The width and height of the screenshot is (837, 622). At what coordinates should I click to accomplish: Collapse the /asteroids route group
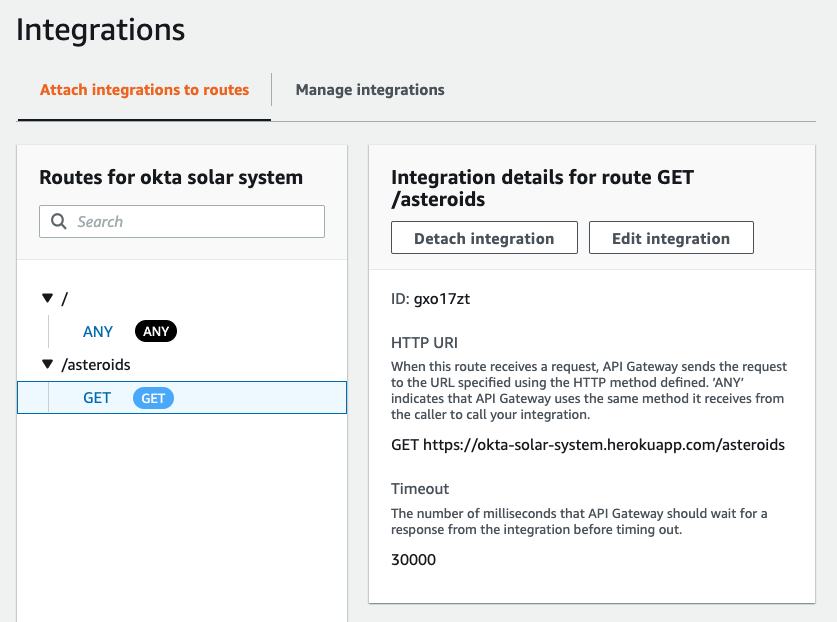[48, 364]
